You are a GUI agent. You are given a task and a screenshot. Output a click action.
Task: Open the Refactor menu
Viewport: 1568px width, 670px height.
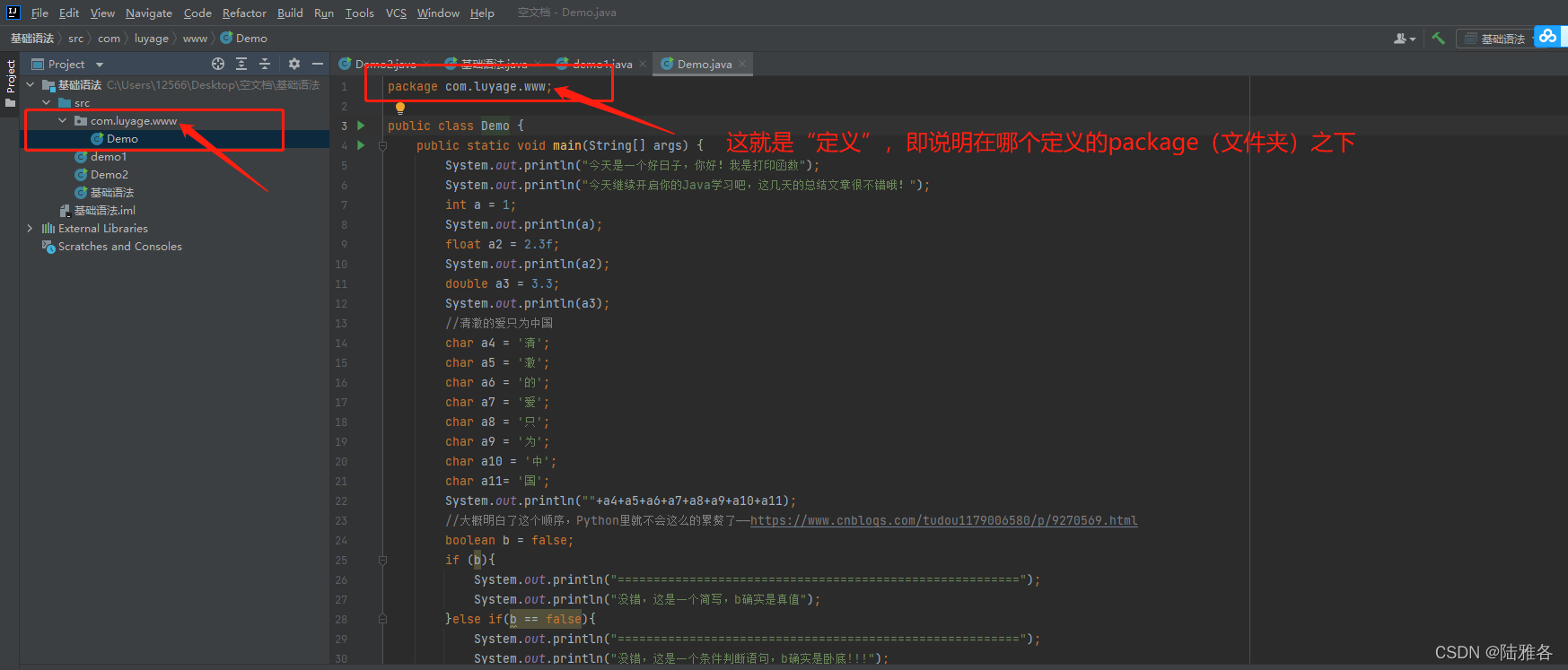click(x=244, y=13)
